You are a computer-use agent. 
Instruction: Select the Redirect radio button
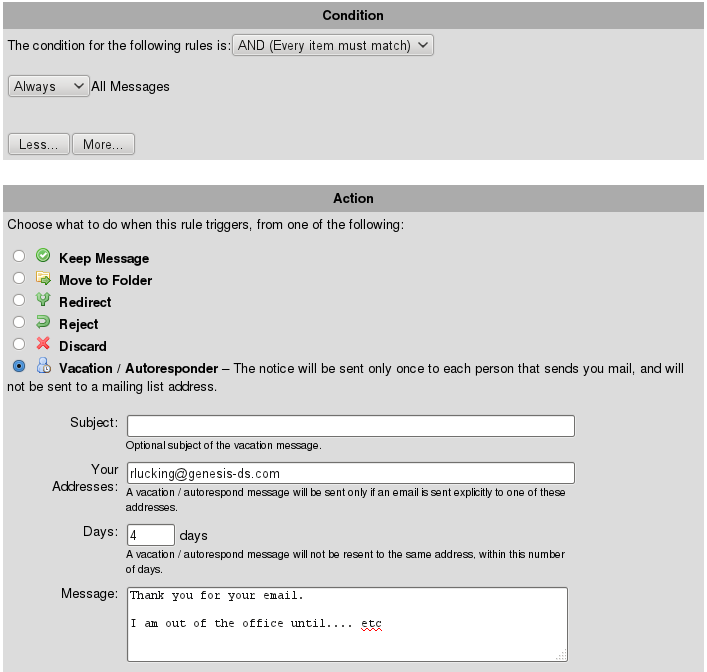(19, 300)
